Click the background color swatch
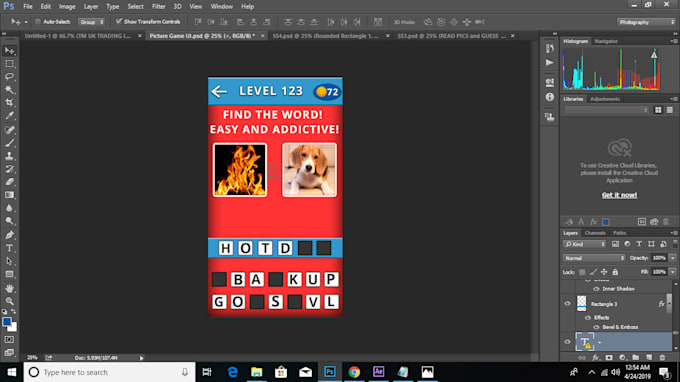Image resolution: width=680 pixels, height=382 pixels. 13,328
